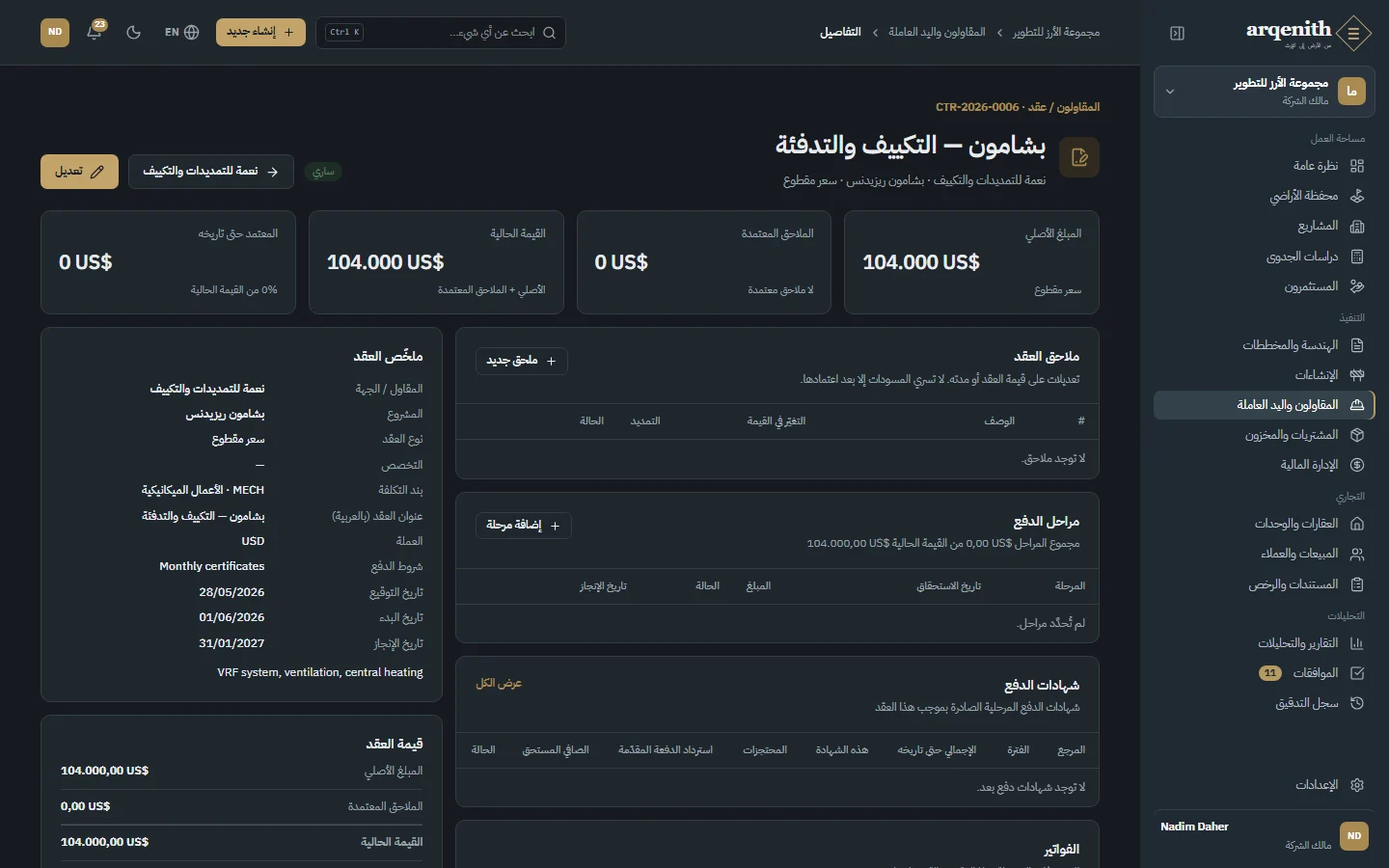Click the الإدارة المالية dollar icon
Image resolution: width=1389 pixels, height=868 pixels.
click(1357, 465)
